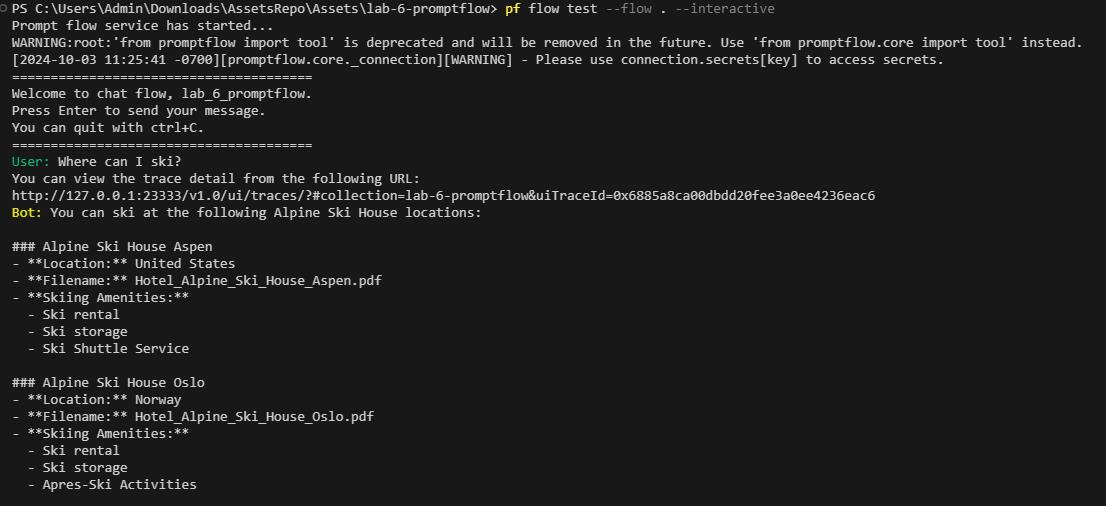Click the 'Norway' location text
The image size is (1106, 506).
158,399
